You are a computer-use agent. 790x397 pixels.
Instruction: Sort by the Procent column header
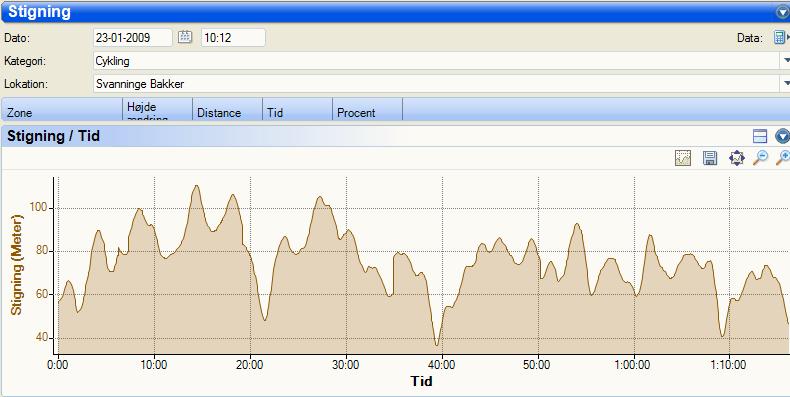point(368,109)
